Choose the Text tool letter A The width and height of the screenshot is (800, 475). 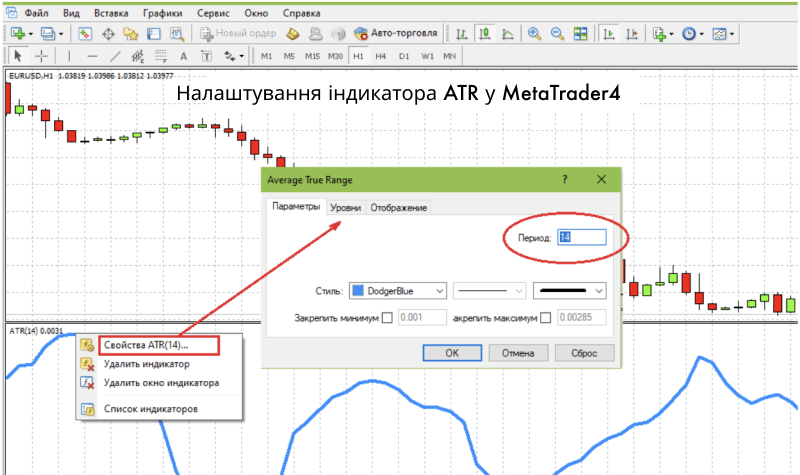pyautogui.click(x=184, y=56)
